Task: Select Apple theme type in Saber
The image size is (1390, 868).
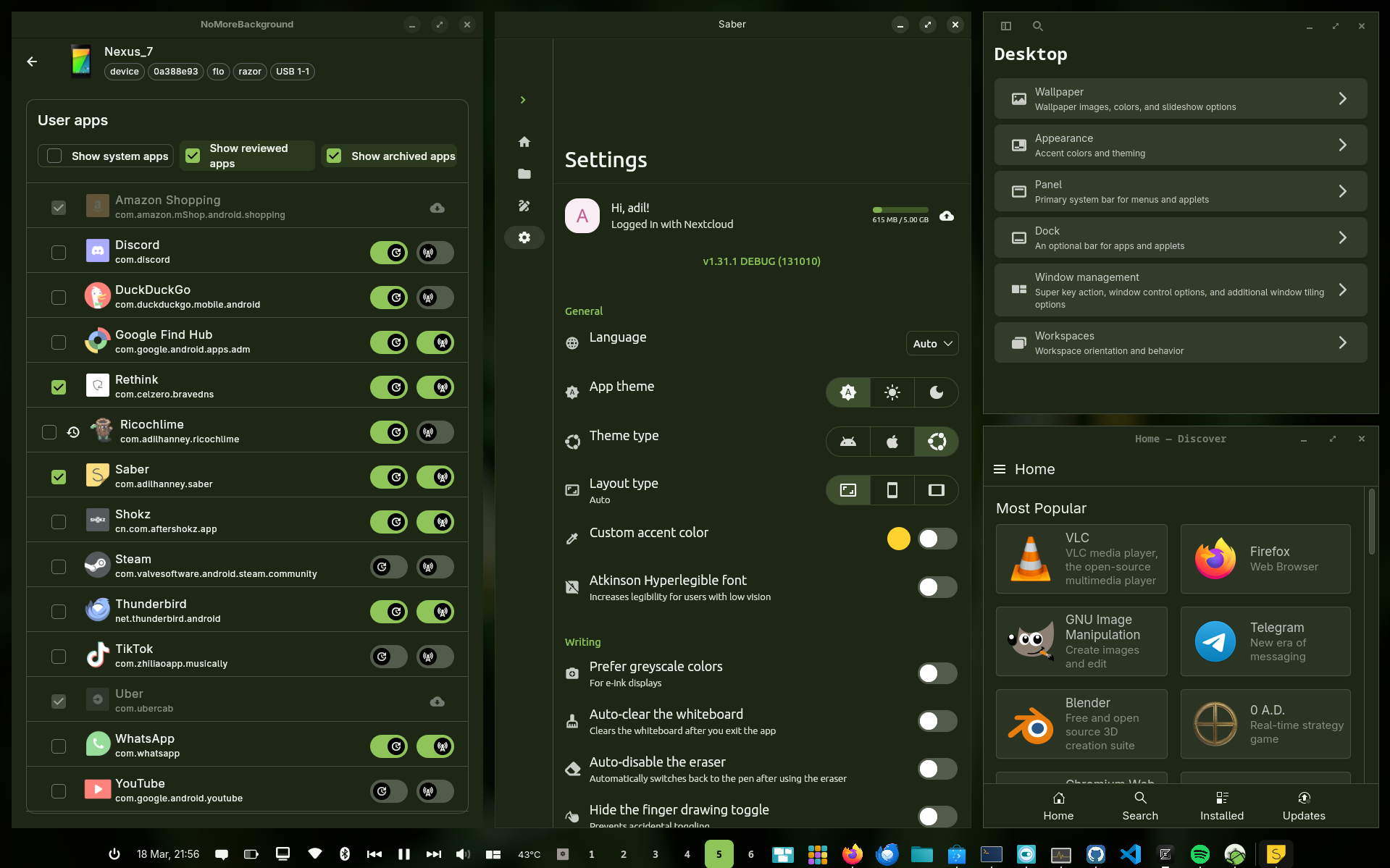Action: pos(892,442)
